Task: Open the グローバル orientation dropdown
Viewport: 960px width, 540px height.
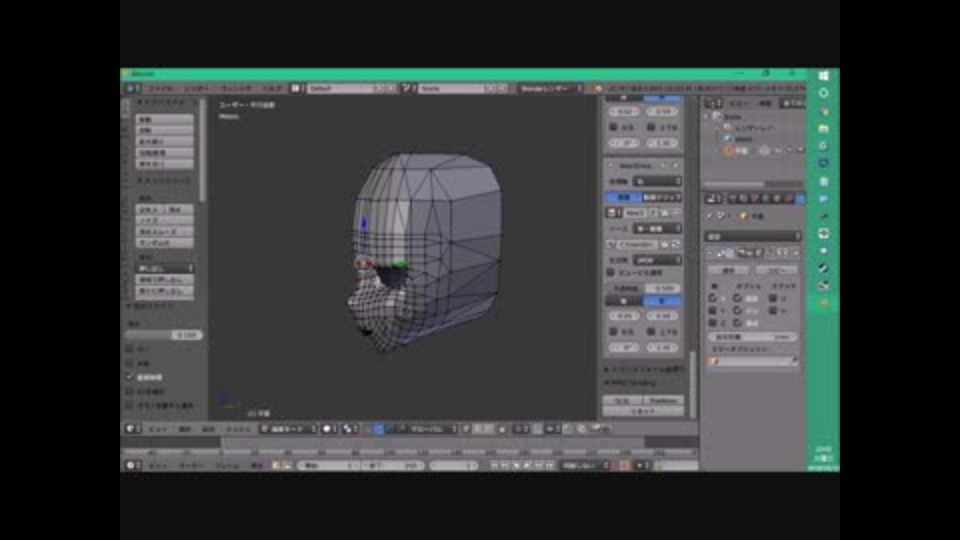Action: 434,429
